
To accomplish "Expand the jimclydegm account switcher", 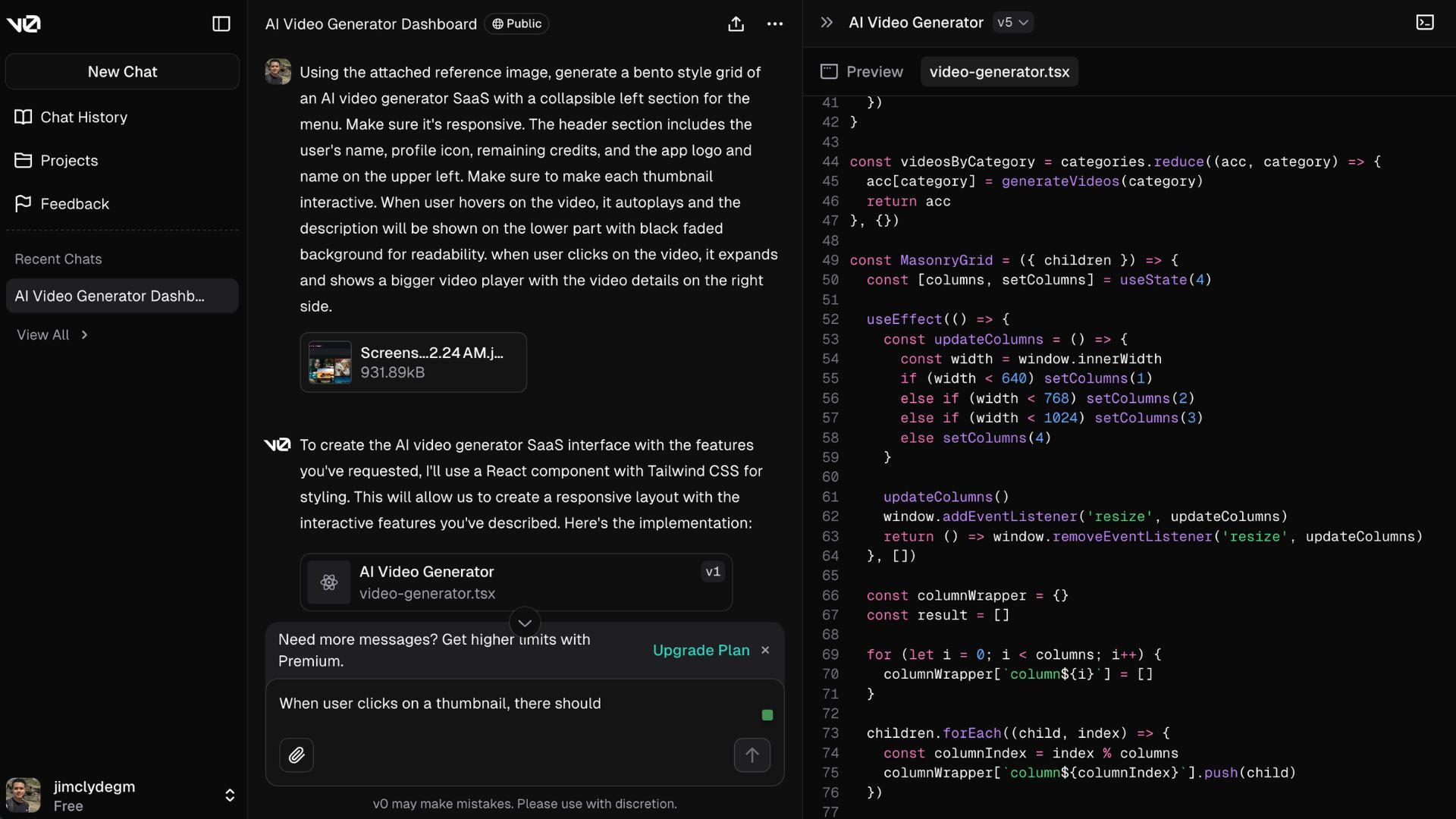I will pos(230,795).
